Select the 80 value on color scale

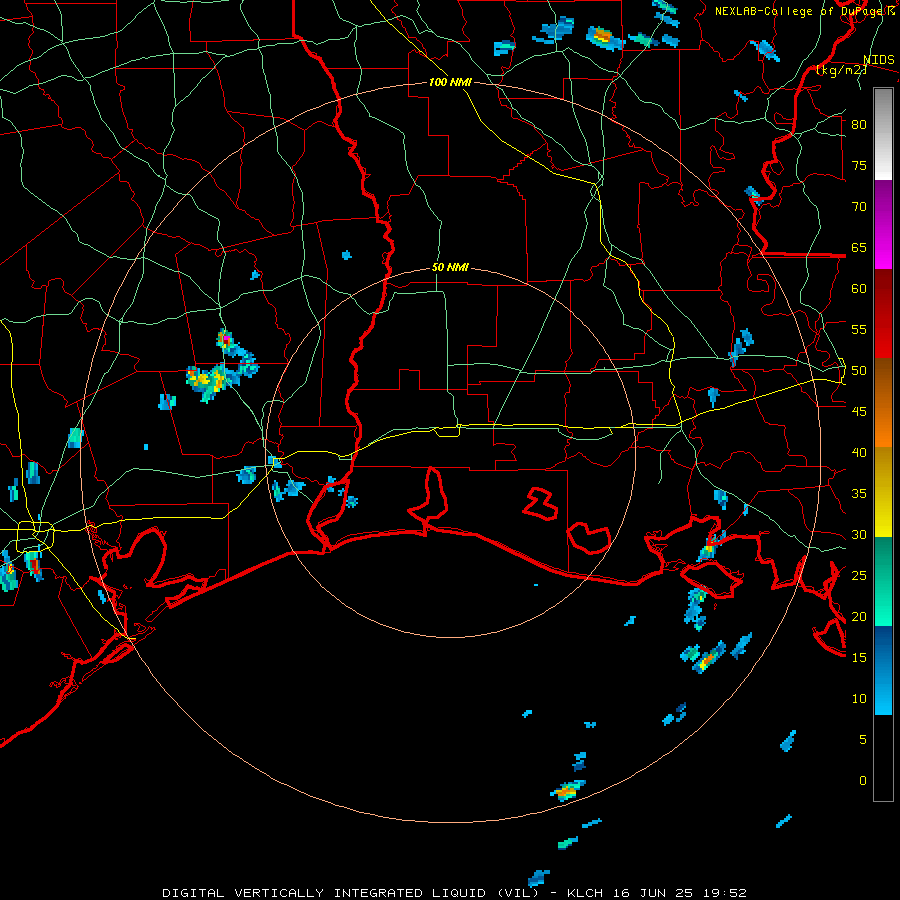(x=859, y=125)
